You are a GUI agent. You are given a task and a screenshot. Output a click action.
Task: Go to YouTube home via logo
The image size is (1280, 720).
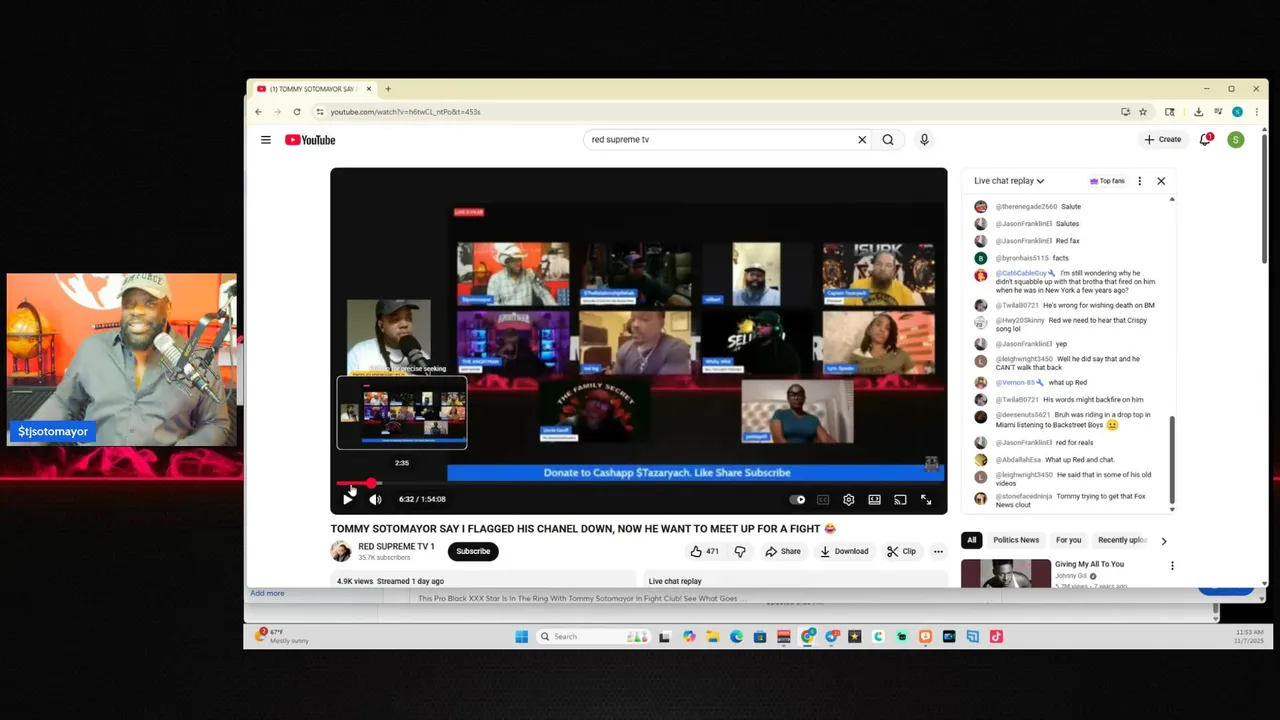[x=310, y=140]
